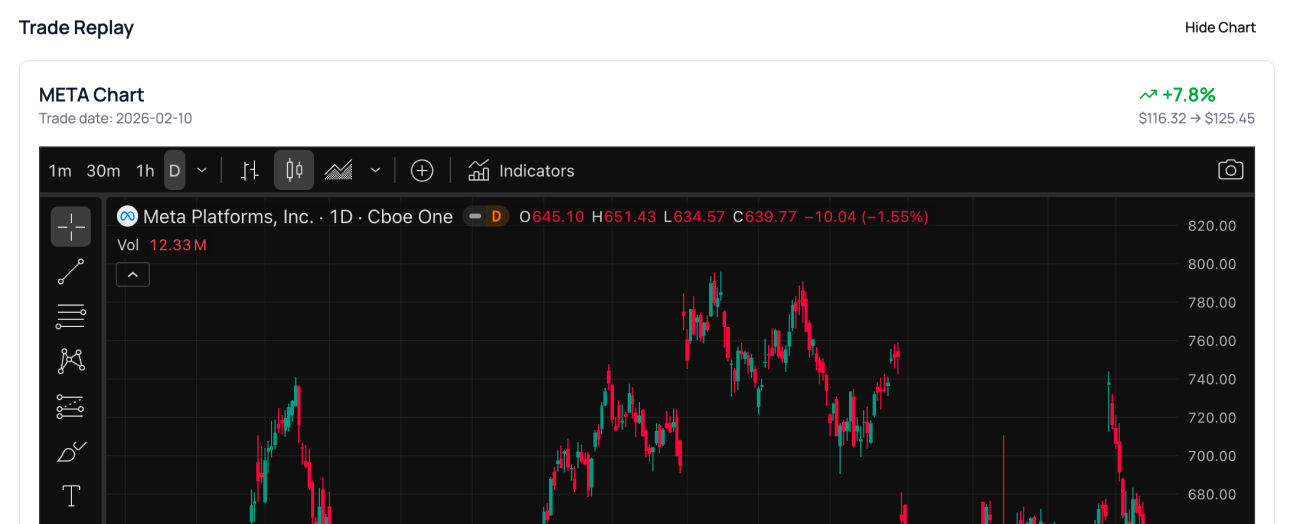Click the $116.32 → $125.45 price range
1301x524 pixels.
pyautogui.click(x=1197, y=119)
